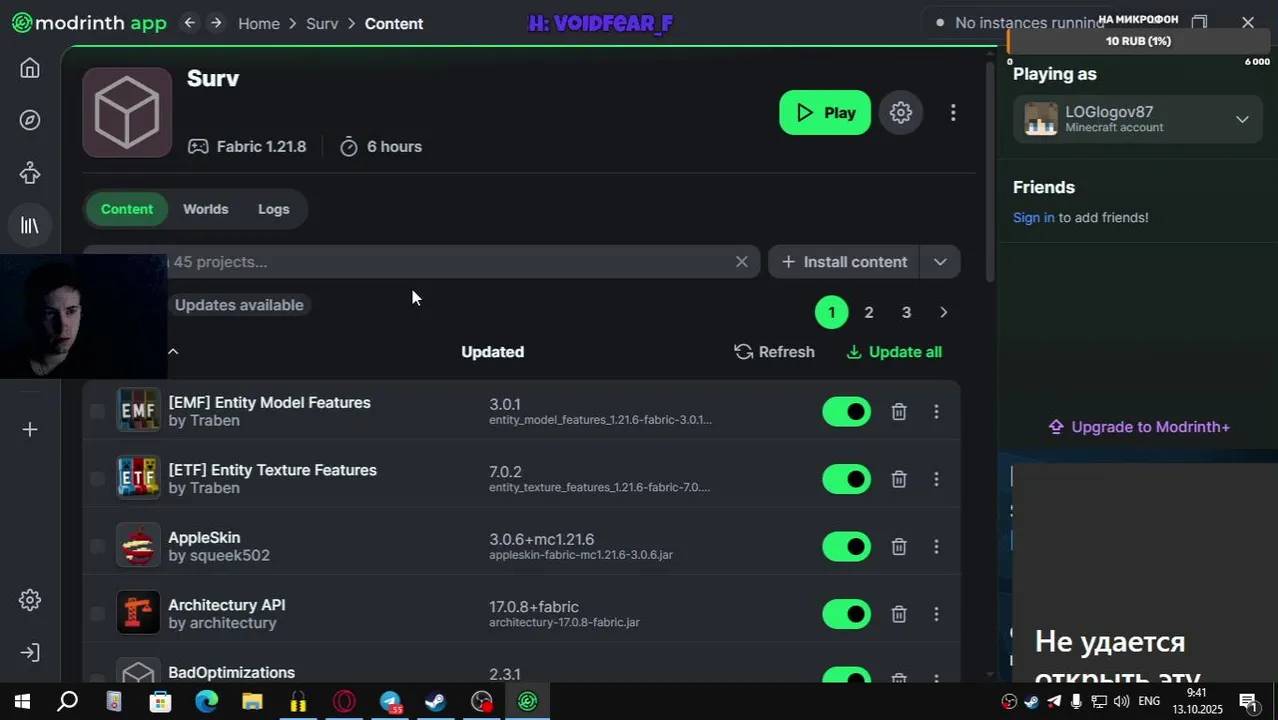Open the [EMF] Entity Model Features entry
Image resolution: width=1278 pixels, height=720 pixels.
coord(269,403)
